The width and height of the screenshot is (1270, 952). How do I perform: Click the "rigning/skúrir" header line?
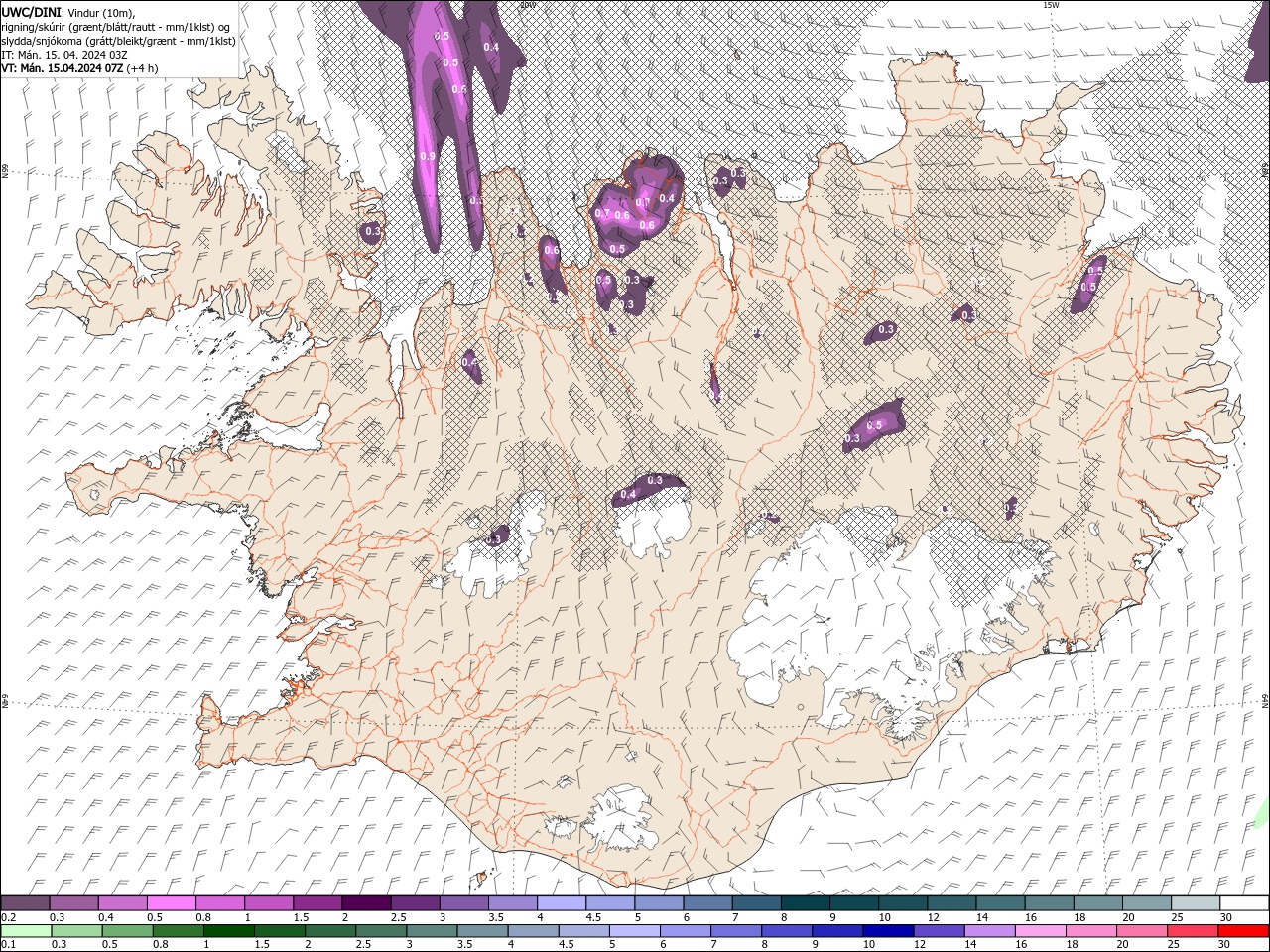[x=117, y=27]
